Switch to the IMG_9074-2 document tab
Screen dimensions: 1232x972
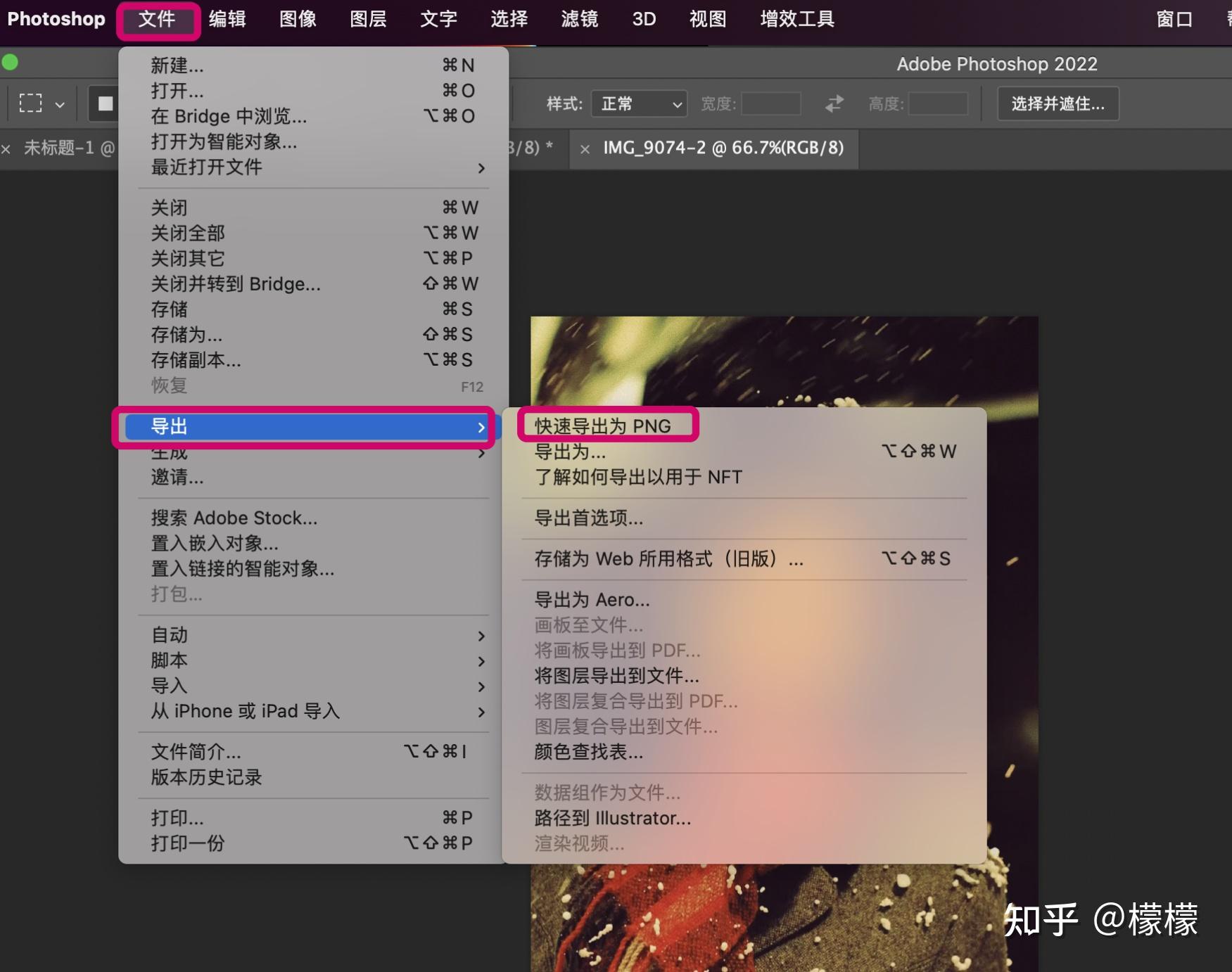725,148
